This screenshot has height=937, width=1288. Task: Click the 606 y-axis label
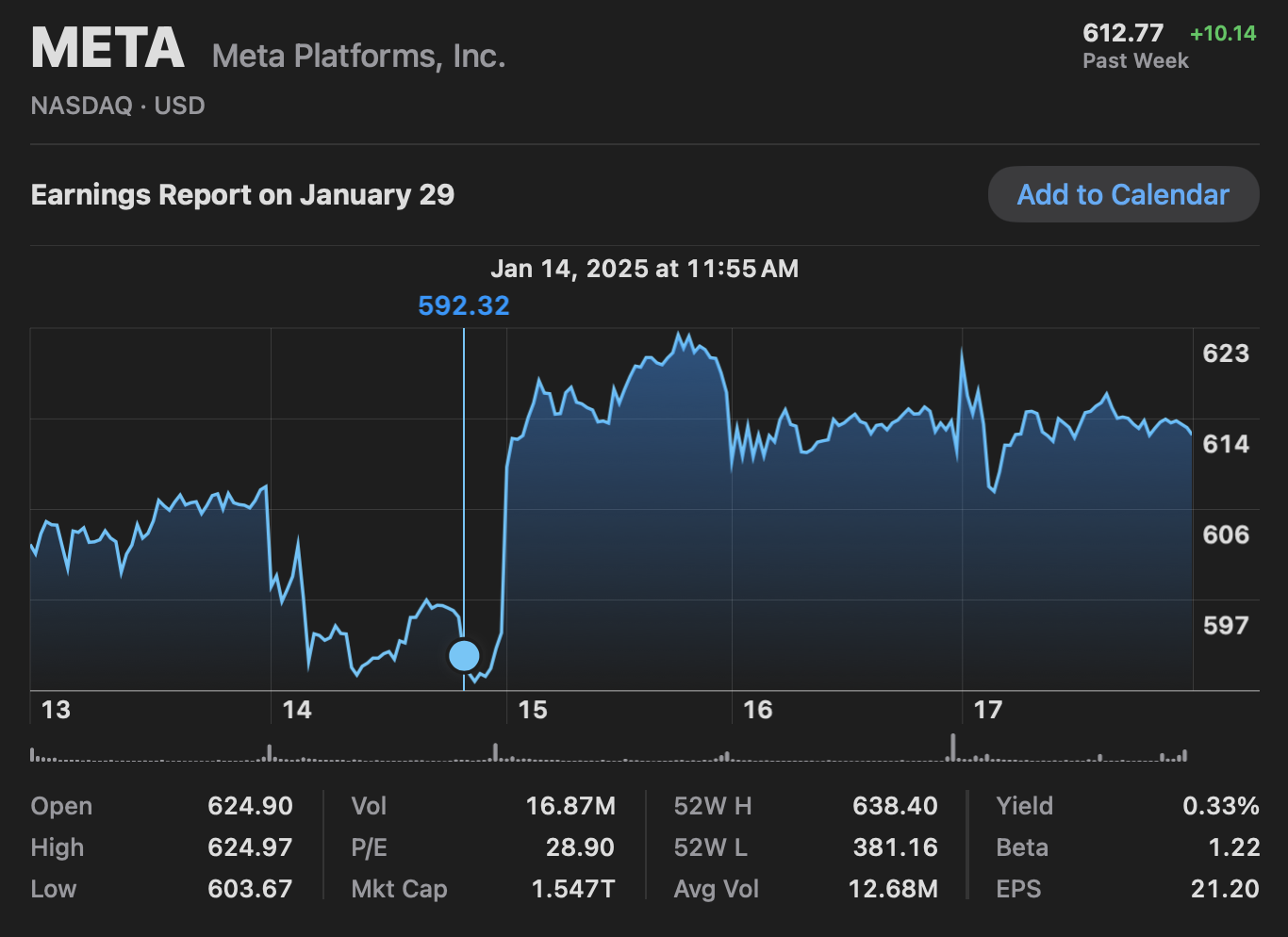(x=1226, y=534)
